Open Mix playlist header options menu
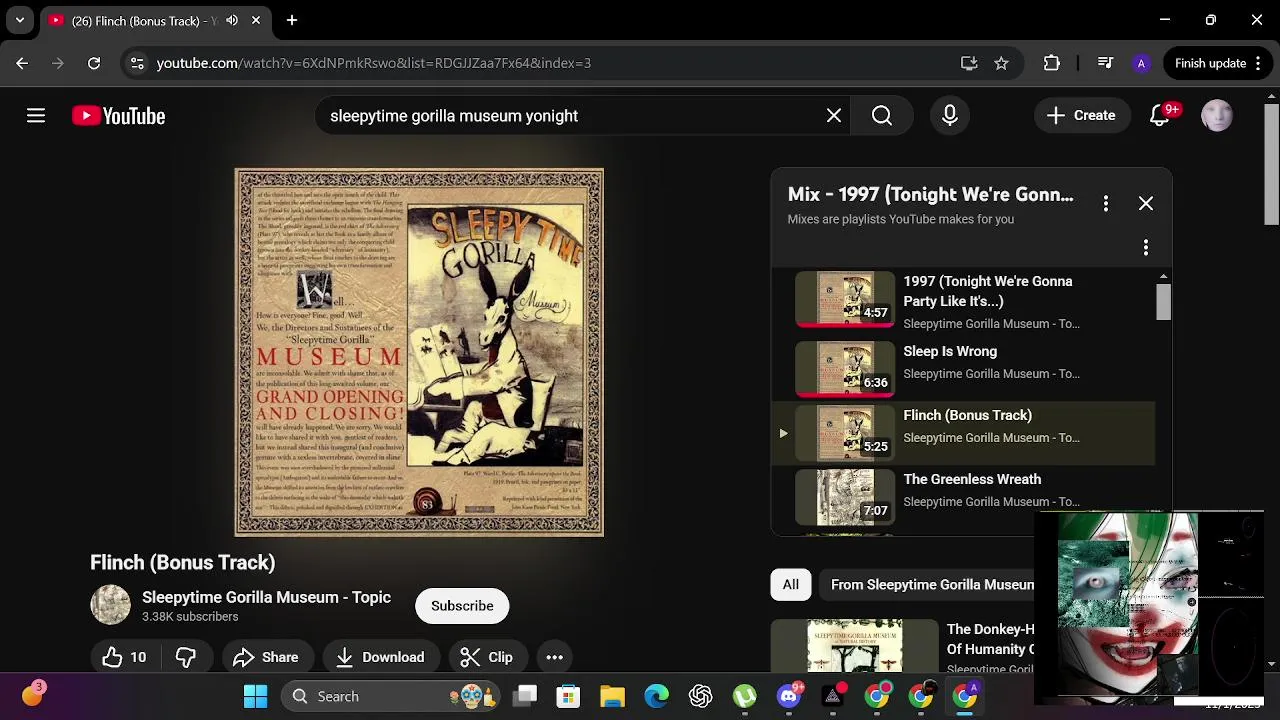Viewport: 1280px width, 720px height. coord(1106,203)
